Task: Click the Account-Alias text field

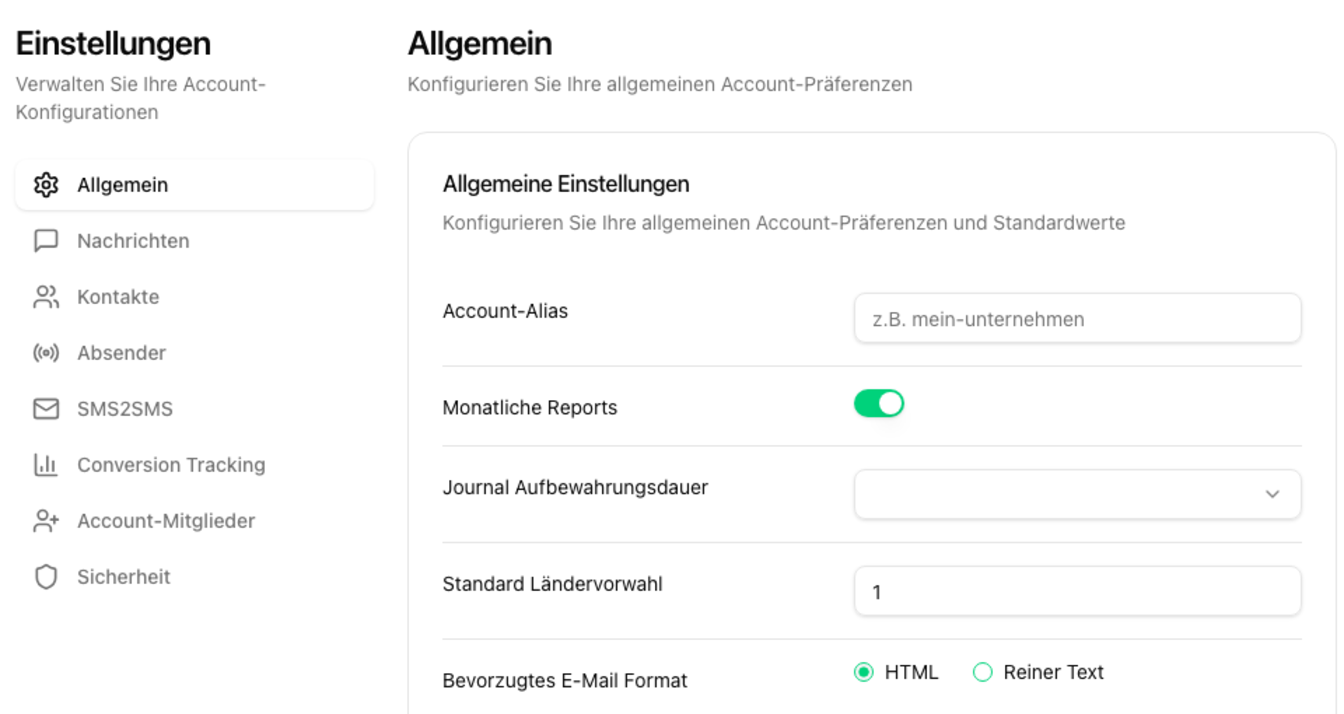Action: point(1076,320)
